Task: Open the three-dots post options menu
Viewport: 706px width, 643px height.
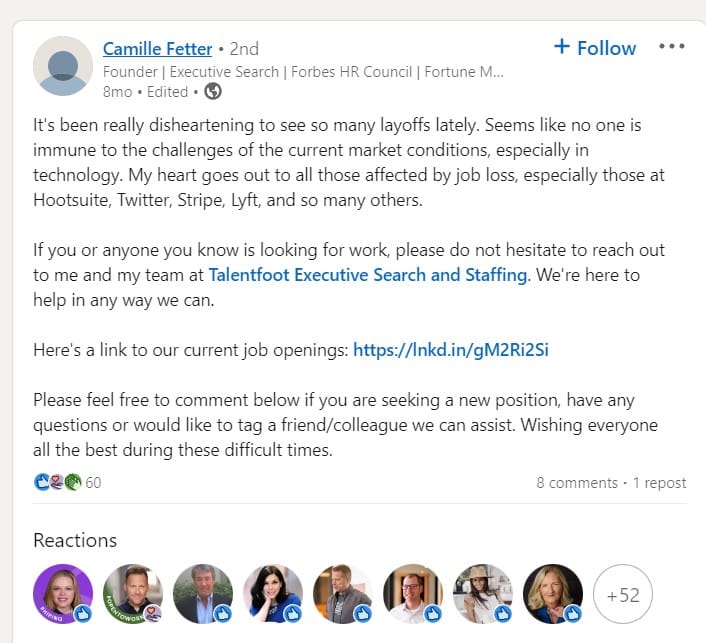Action: point(672,47)
